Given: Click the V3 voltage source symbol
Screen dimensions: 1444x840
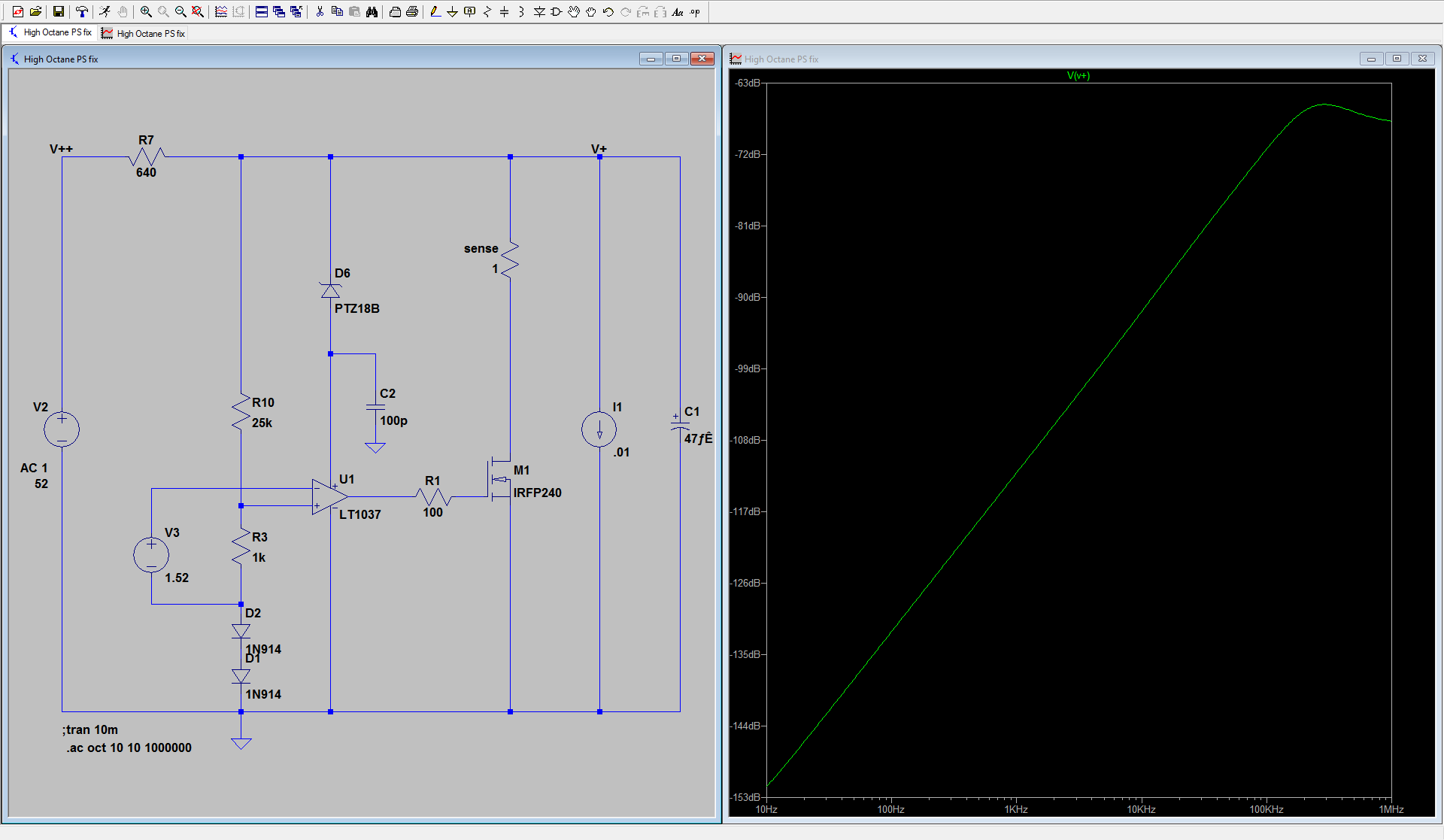Looking at the screenshot, I should tap(151, 556).
